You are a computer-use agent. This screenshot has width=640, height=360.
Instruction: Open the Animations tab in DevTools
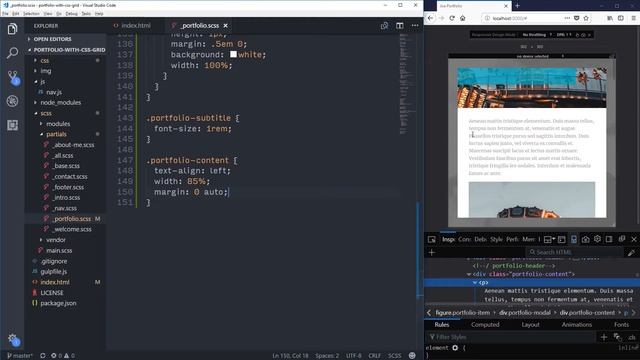576,325
